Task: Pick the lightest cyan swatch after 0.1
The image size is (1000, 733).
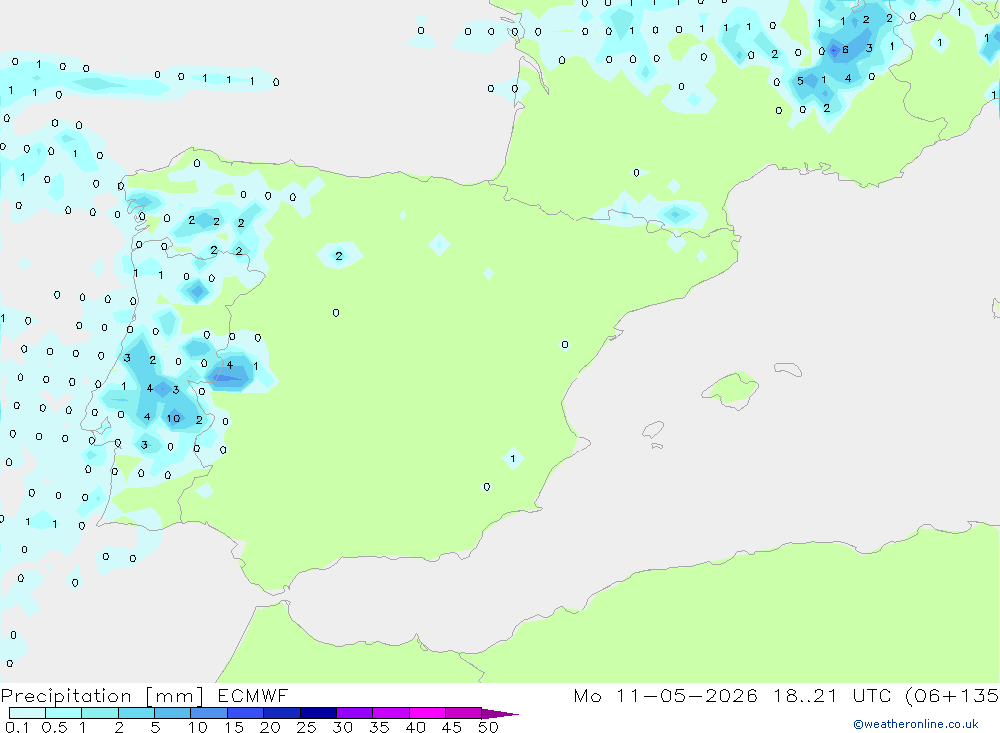Action: [27, 713]
